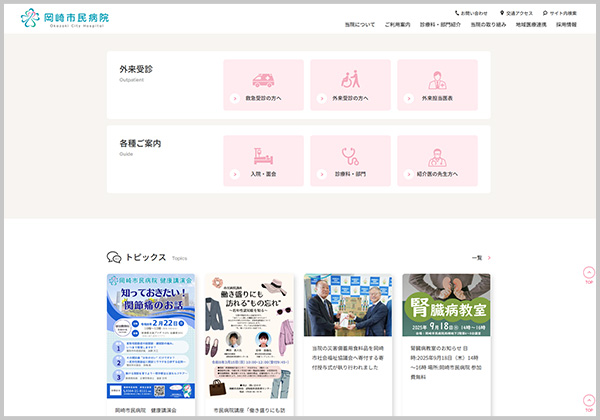
Task: Click the stethoscope icon for 診療科・部門
Action: pyautogui.click(x=350, y=156)
